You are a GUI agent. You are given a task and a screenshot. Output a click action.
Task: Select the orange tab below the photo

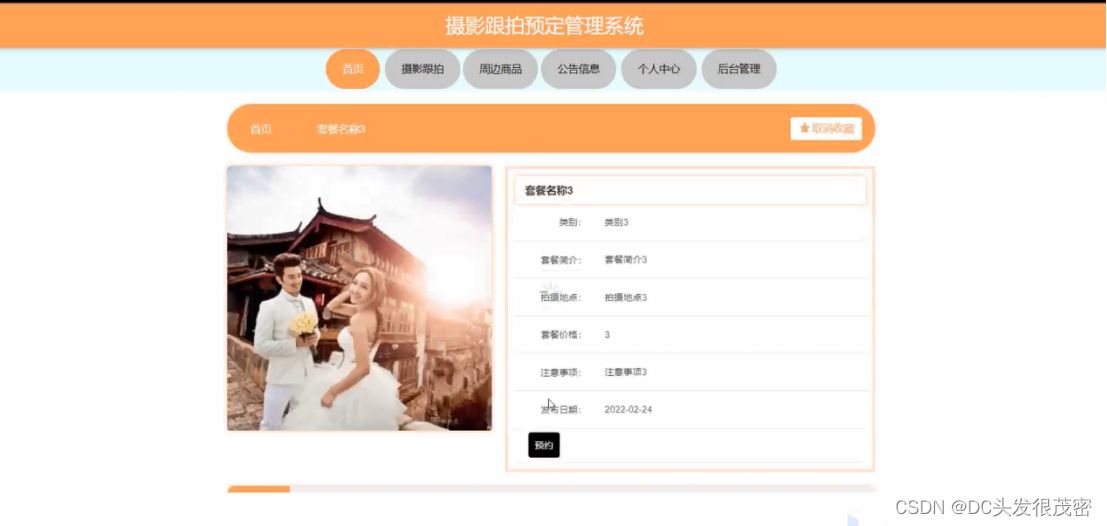[258, 489]
